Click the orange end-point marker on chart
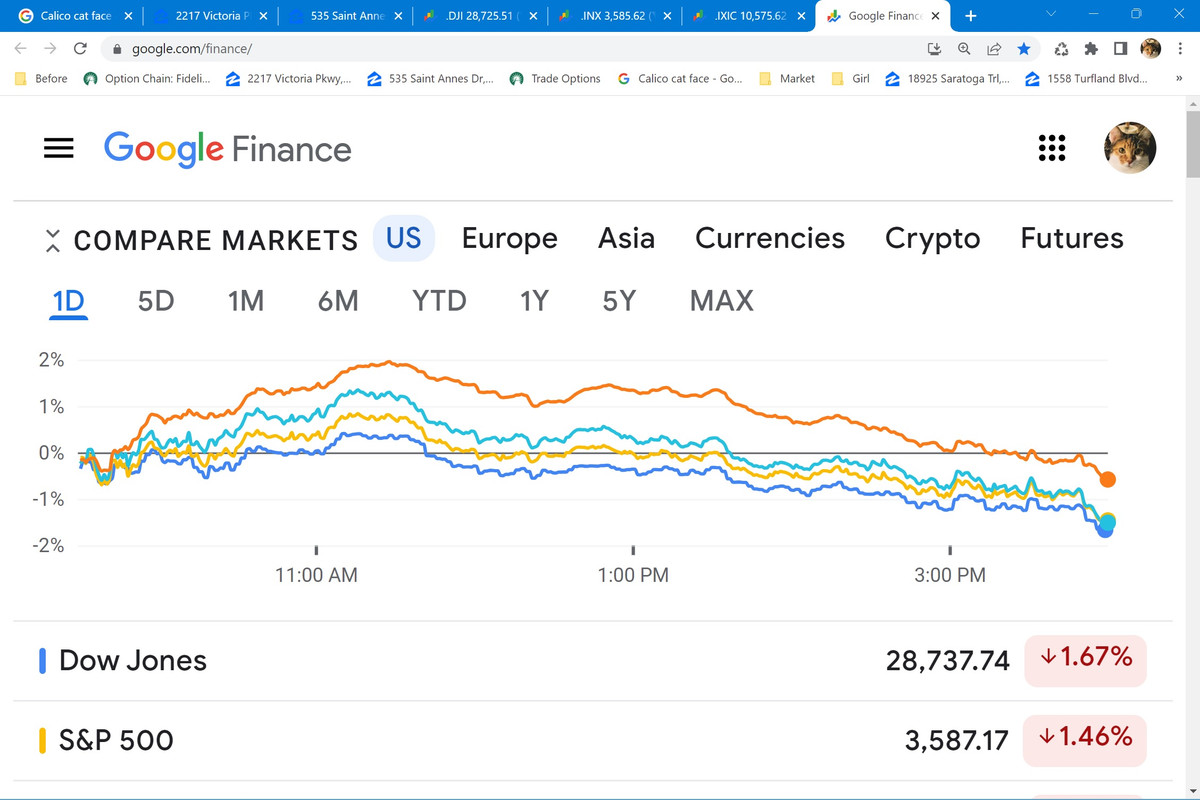Viewport: 1200px width, 800px height. (1107, 480)
